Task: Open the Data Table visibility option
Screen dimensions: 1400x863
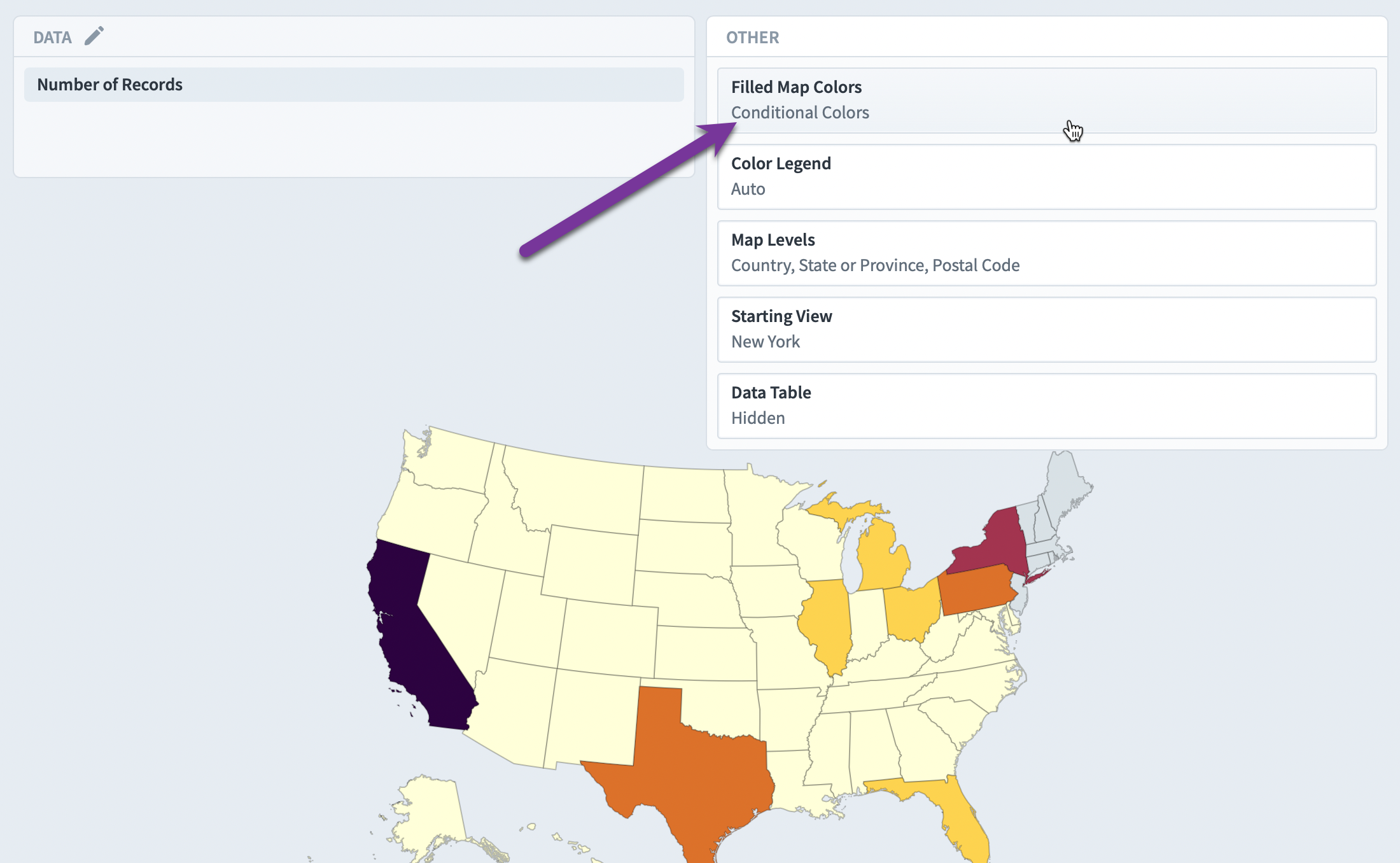Action: [x=1047, y=406]
